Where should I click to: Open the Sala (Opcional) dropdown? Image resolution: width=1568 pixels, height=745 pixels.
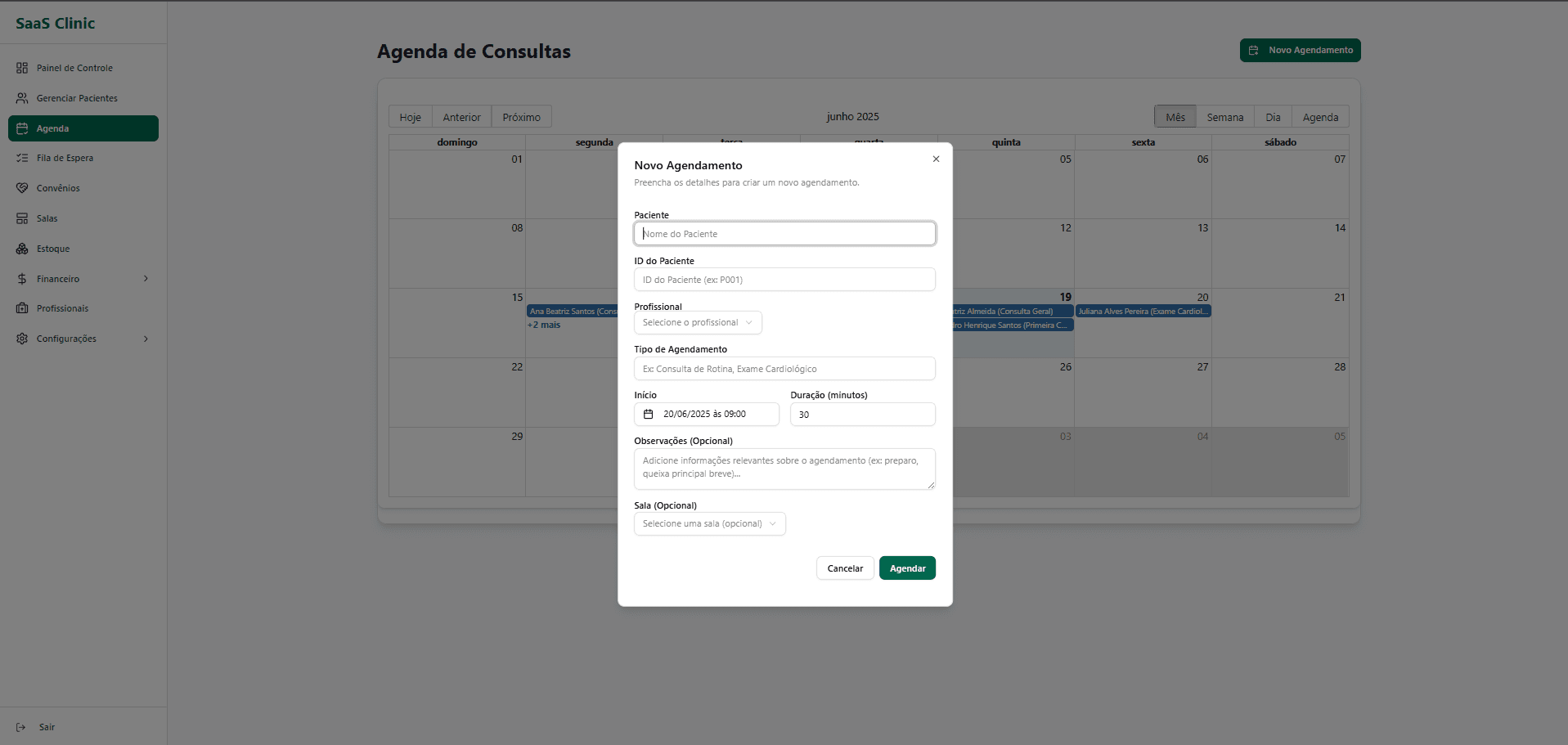(x=708, y=523)
